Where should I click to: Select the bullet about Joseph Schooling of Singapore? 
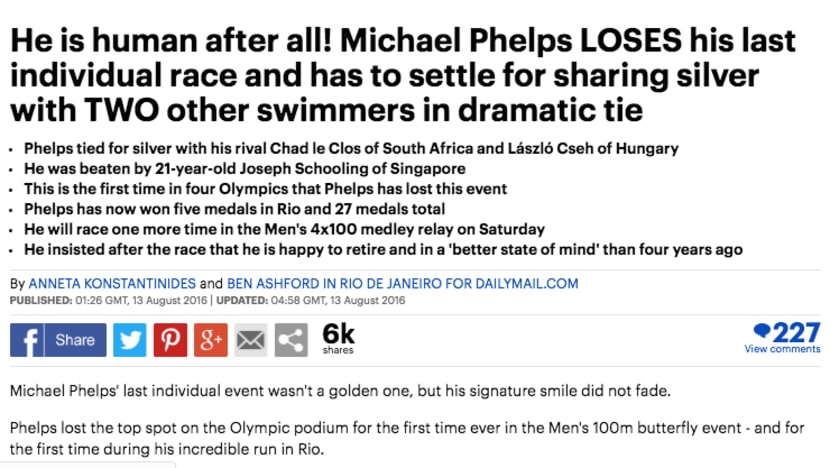click(x=245, y=168)
